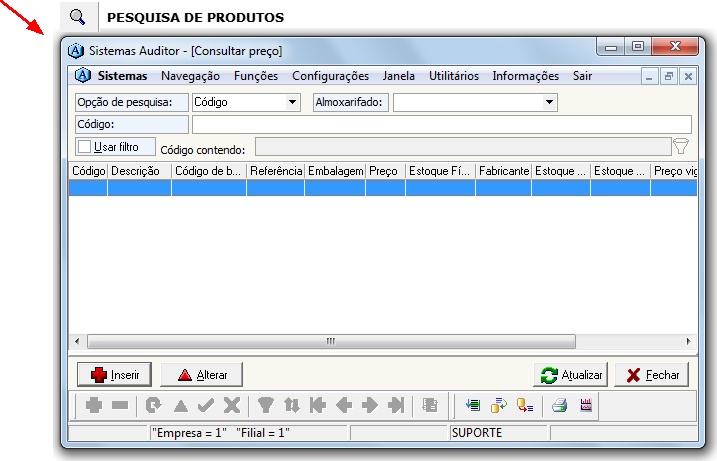The height and width of the screenshot is (461, 717).
Task: Click the "Empresa = 1" status bar text
Action: tap(189, 433)
